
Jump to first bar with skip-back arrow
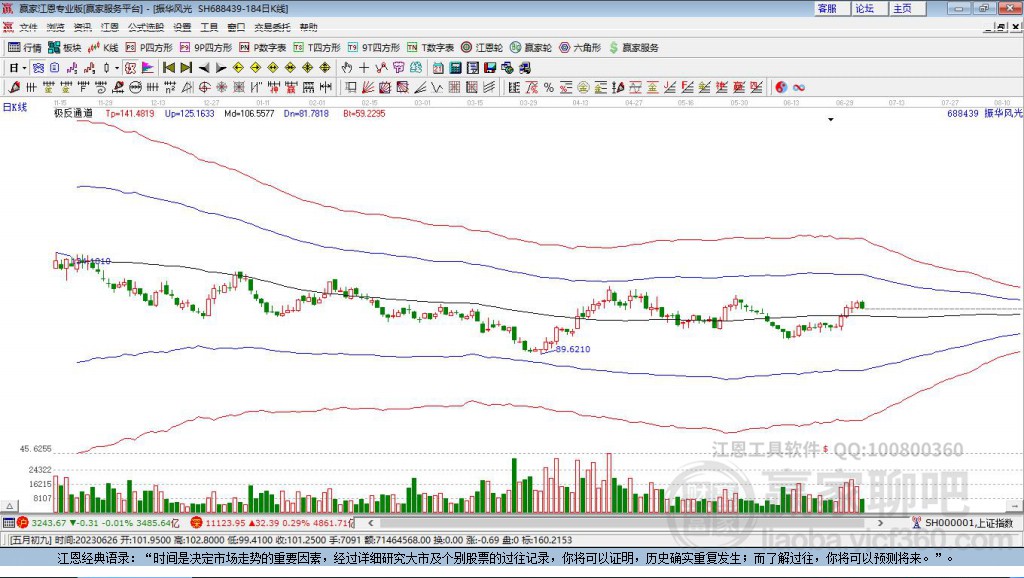click(x=168, y=67)
